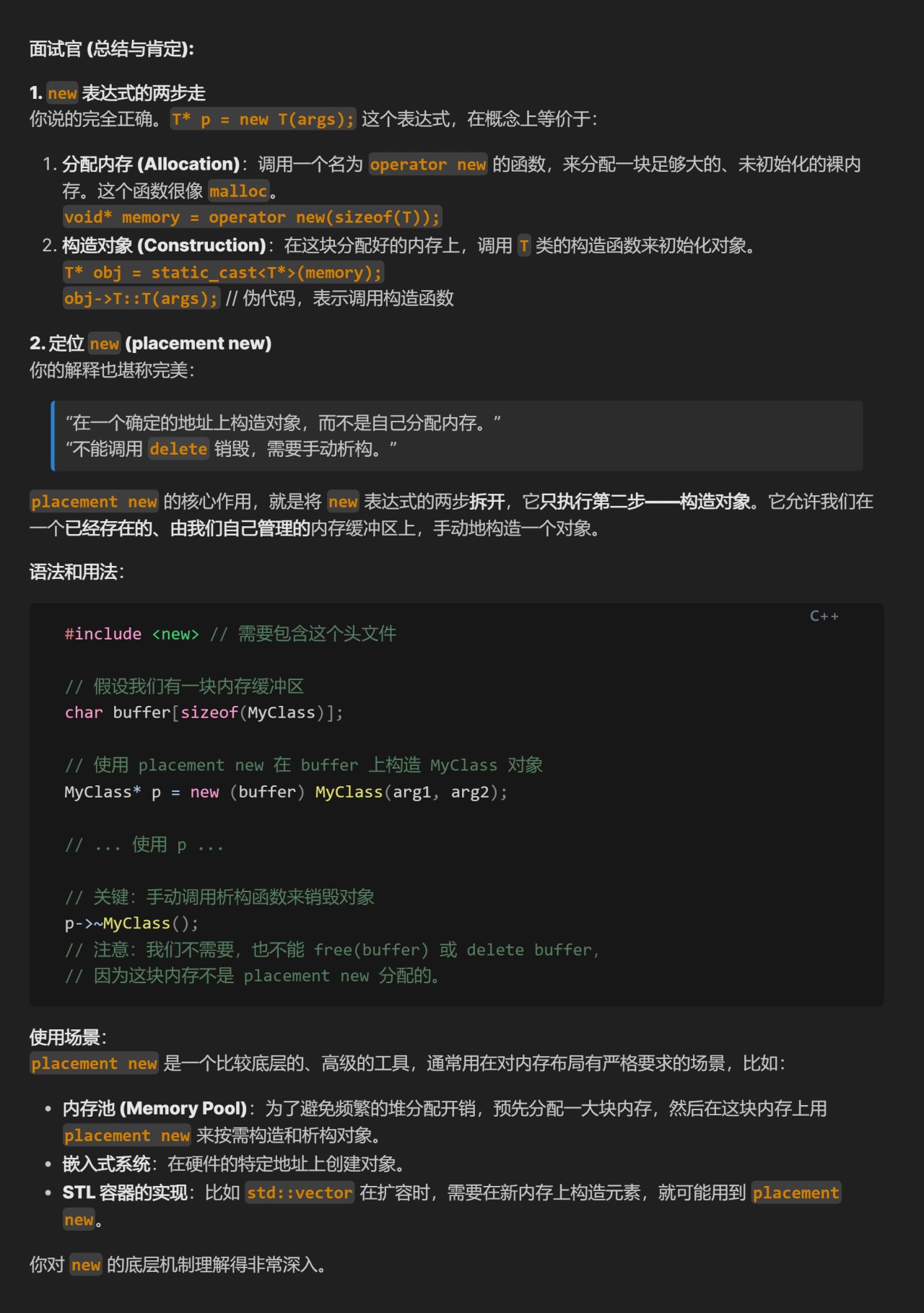The width and height of the screenshot is (924, 1313).
Task: Click the "delete" inline code in the quote
Action: pos(178,449)
